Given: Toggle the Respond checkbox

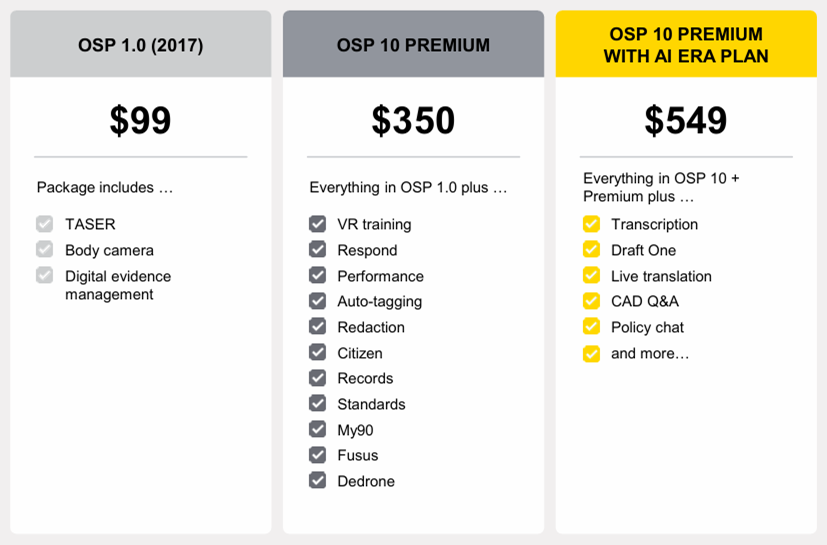Looking at the screenshot, I should point(317,250).
